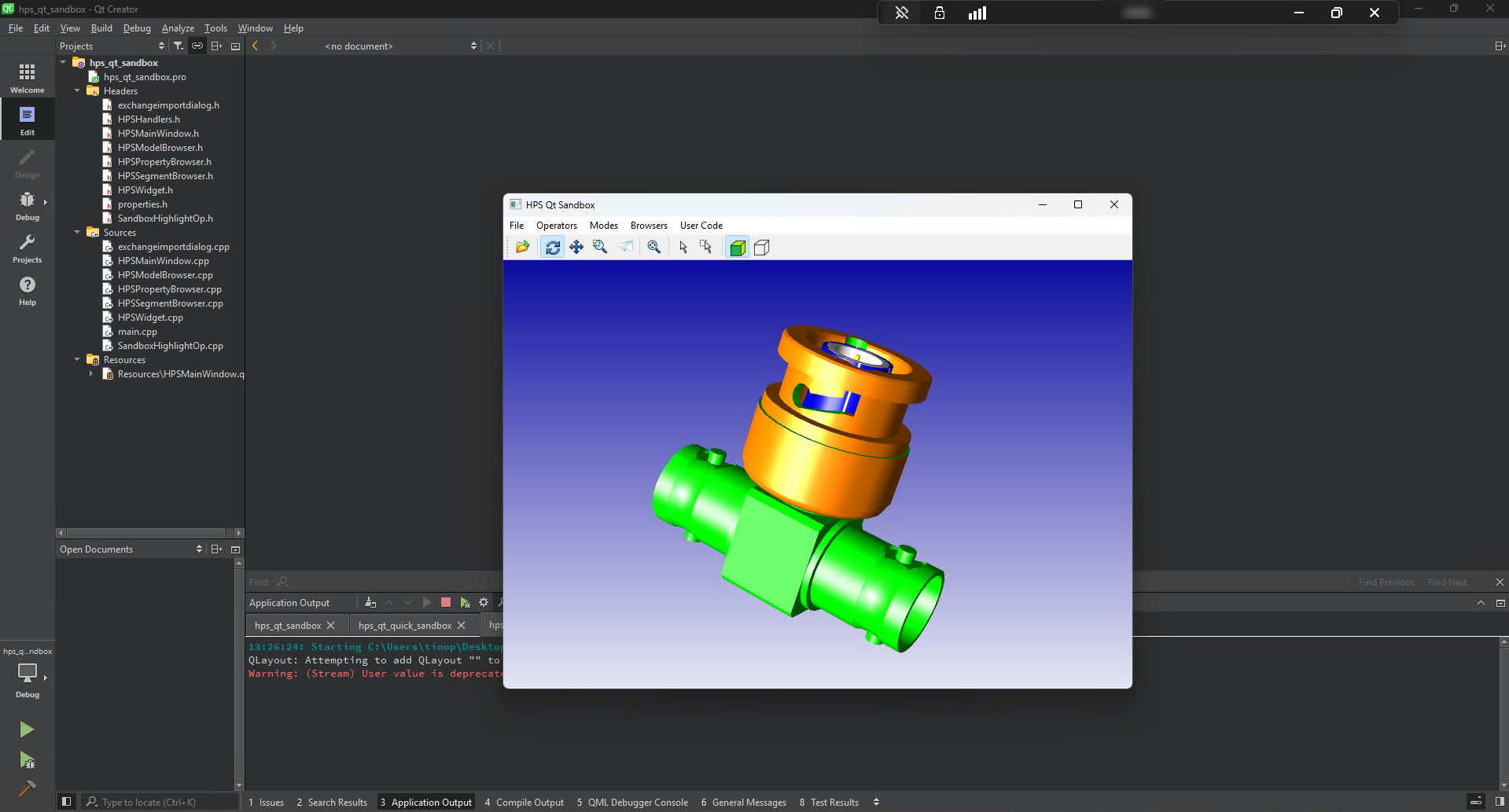
Task: Open the Operators menu in HPS Sandbox
Action: 556,226
